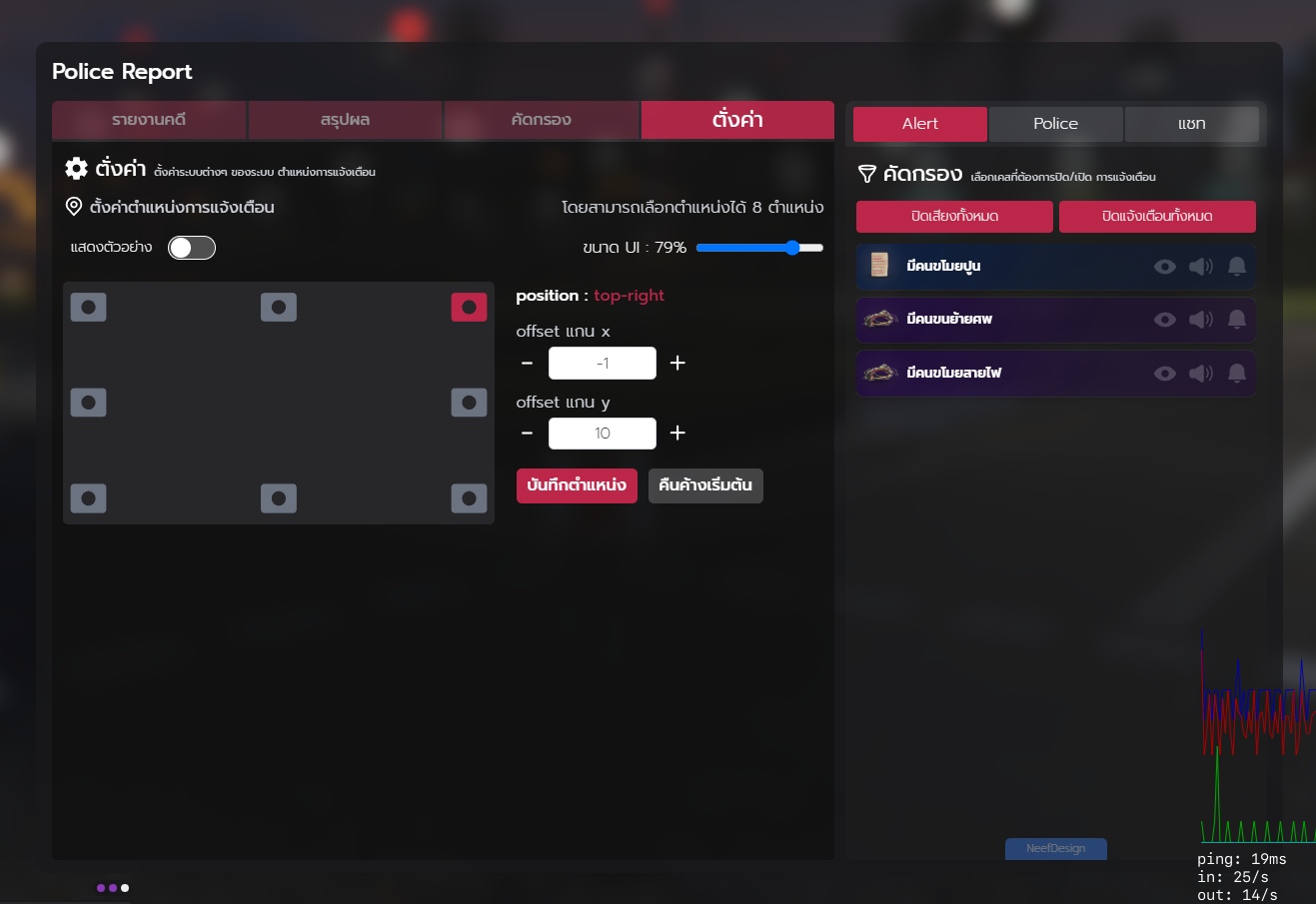Toggle the แสดงตัวอย่าง switch
This screenshot has height=904, width=1316.
(x=192, y=248)
